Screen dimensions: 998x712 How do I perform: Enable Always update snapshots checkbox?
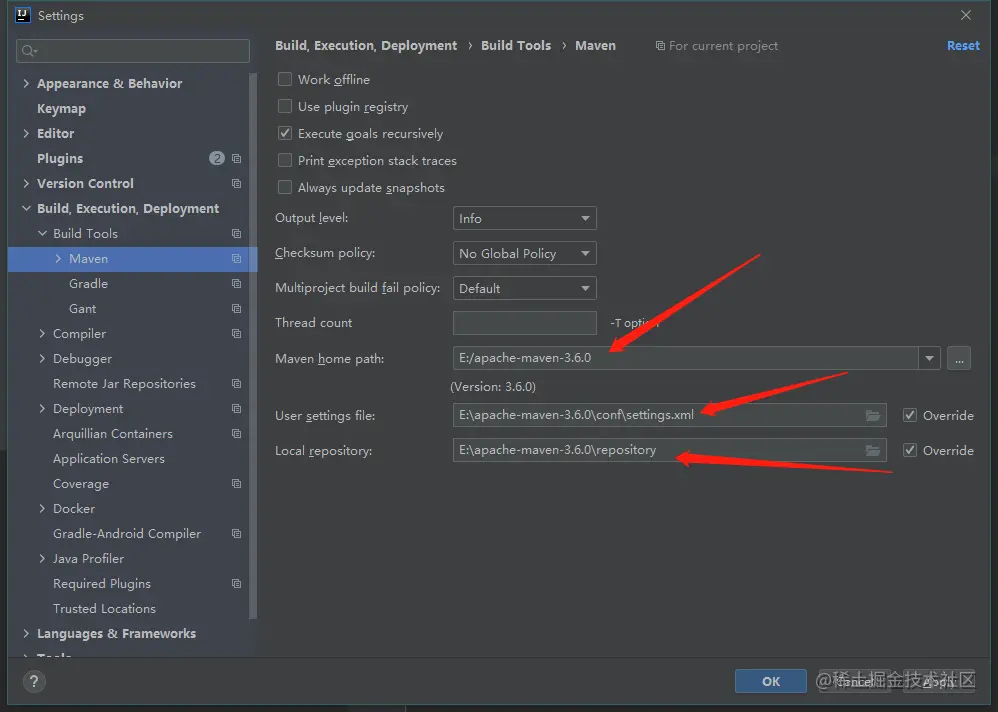[x=285, y=187]
